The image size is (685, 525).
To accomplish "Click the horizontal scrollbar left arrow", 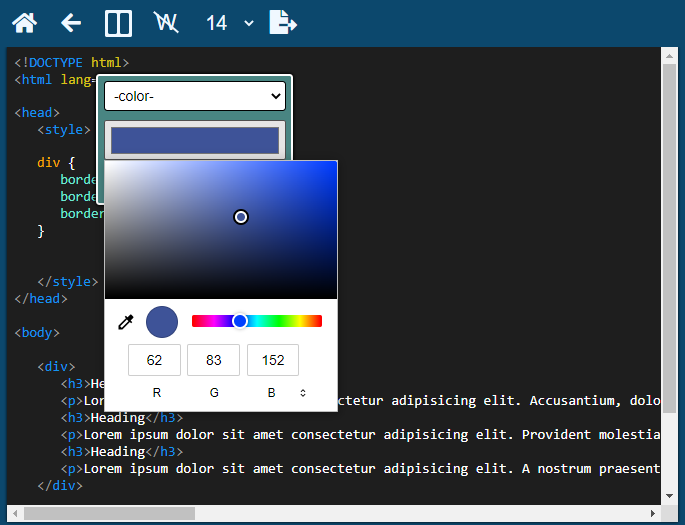I will pyautogui.click(x=15, y=513).
